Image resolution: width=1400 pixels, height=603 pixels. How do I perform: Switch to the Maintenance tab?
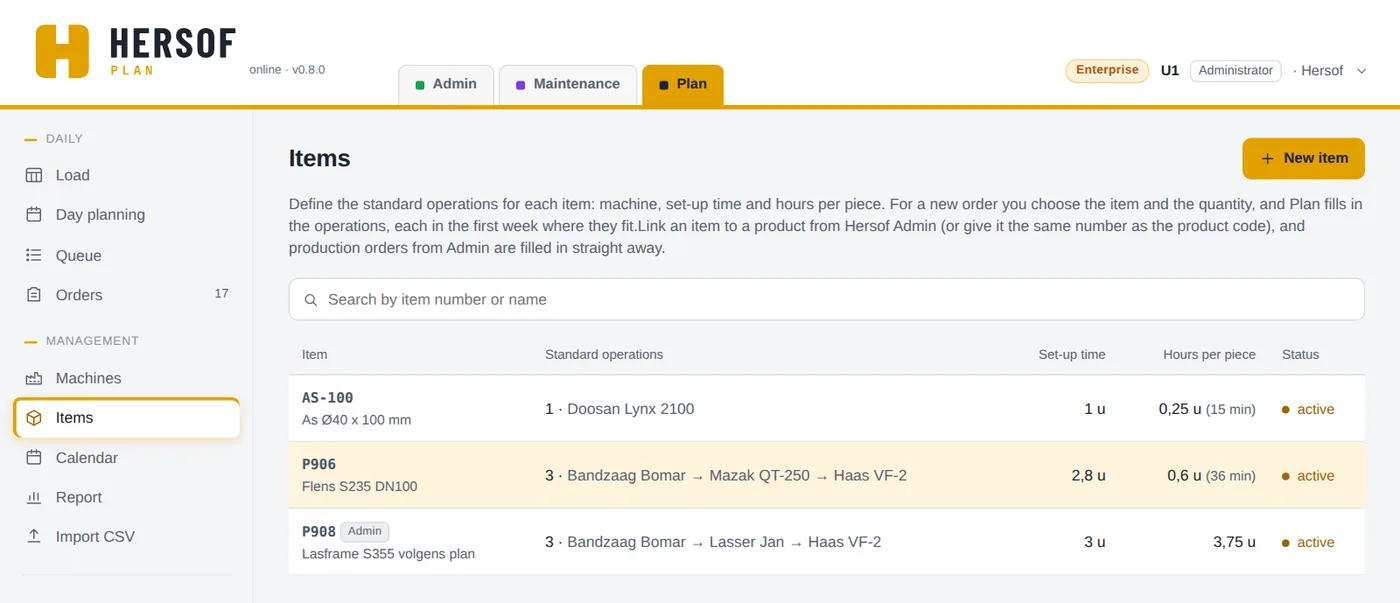(x=568, y=84)
